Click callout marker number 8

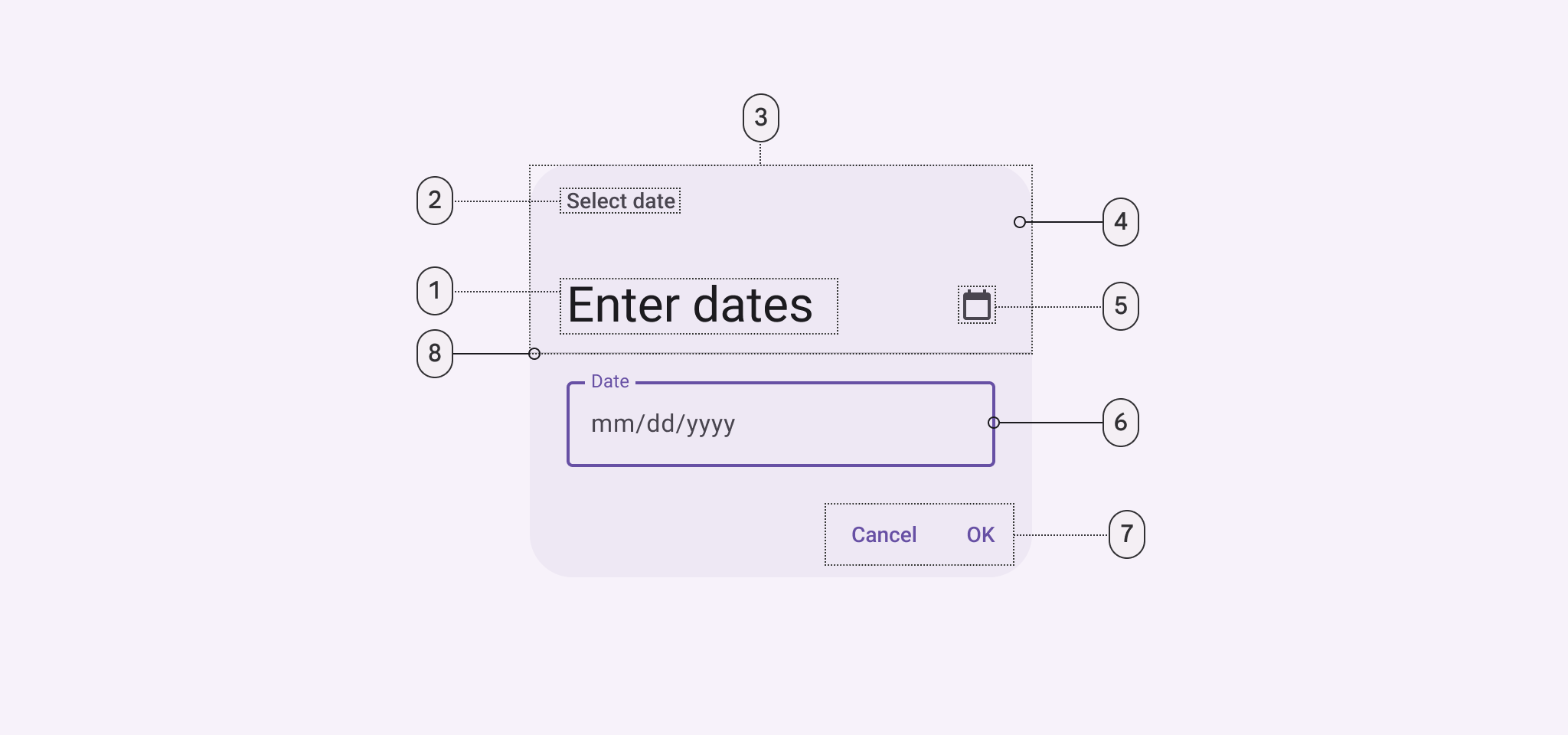[435, 354]
